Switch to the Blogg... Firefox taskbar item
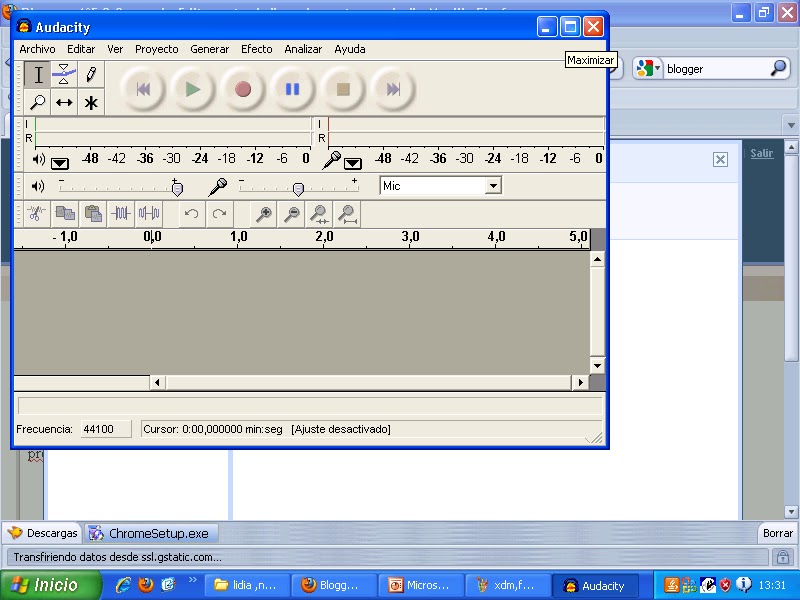 [x=334, y=585]
